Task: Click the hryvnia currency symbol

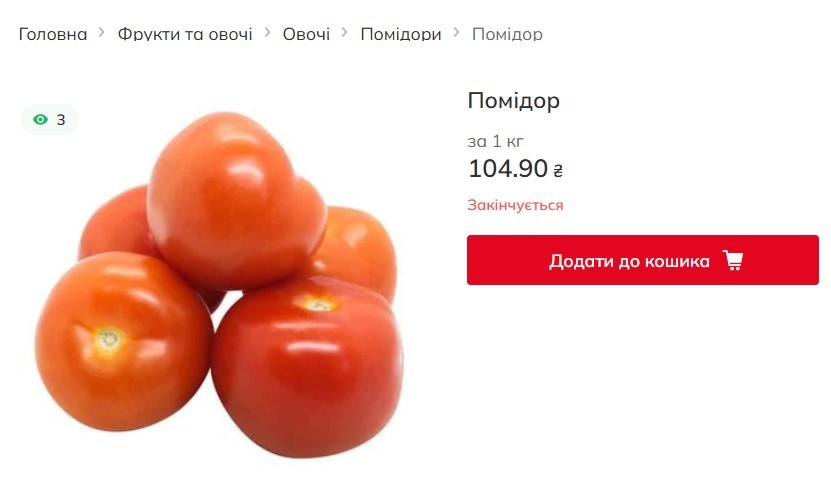Action: (558, 170)
